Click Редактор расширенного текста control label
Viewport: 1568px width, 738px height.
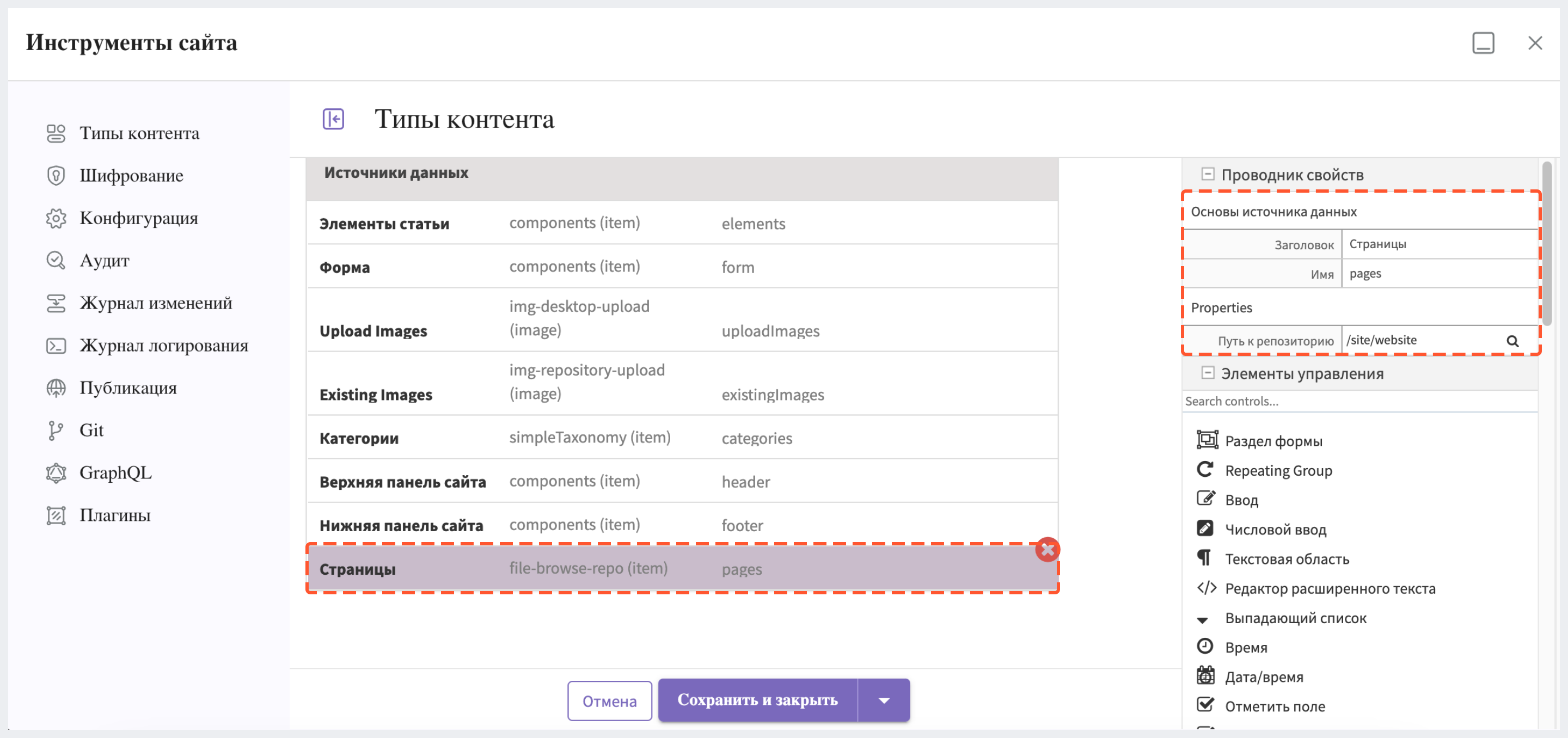point(1330,588)
